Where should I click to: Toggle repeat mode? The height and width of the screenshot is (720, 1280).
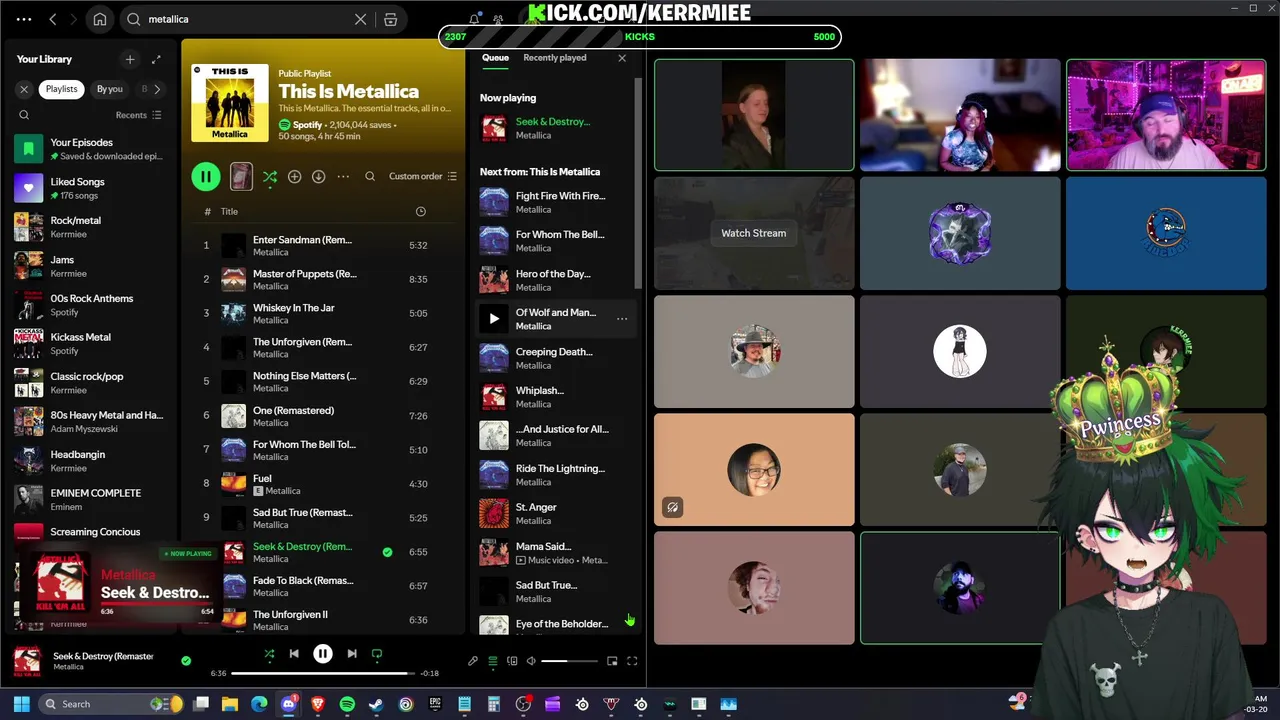click(377, 654)
